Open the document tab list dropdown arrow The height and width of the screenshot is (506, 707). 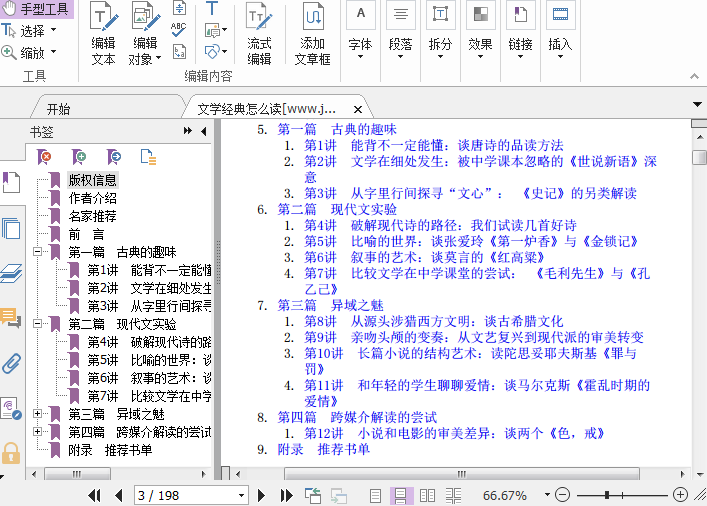coord(697,104)
